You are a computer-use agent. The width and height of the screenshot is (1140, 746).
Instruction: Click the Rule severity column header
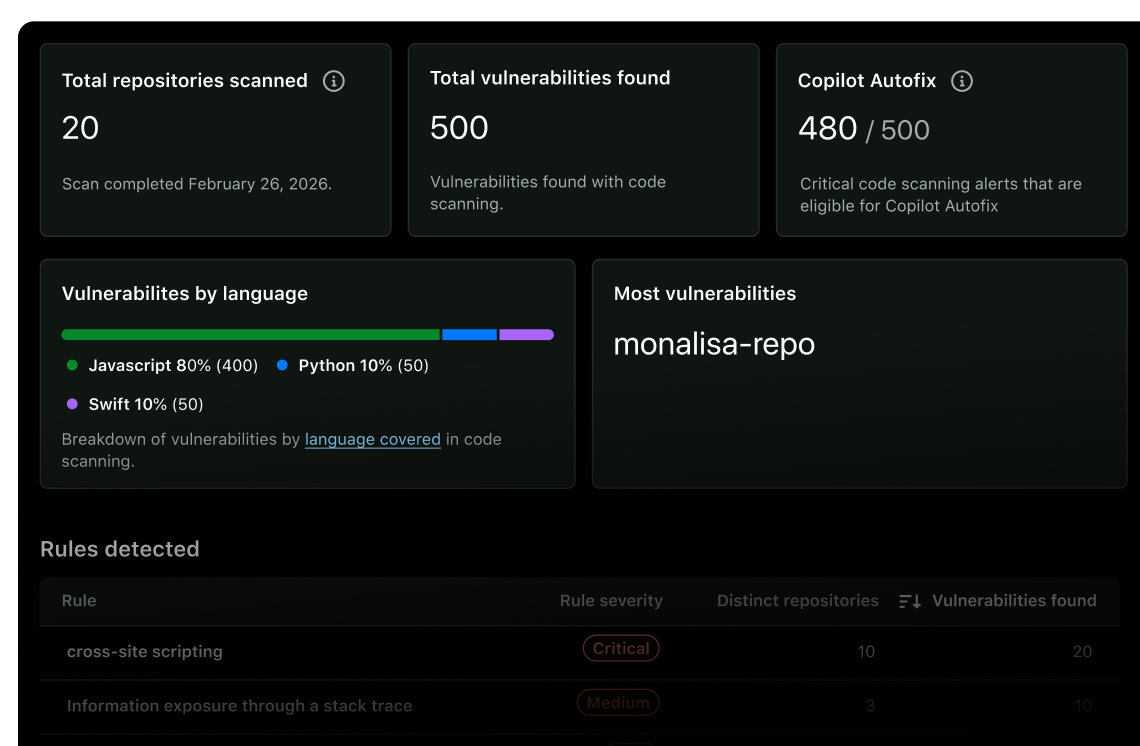(611, 601)
